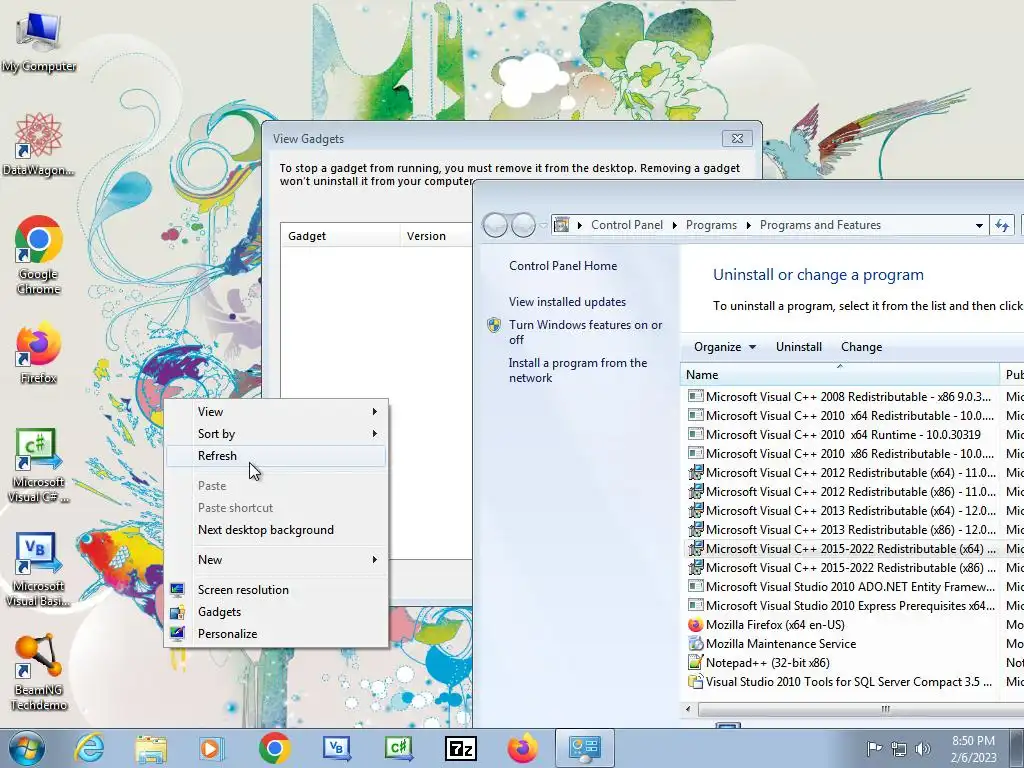Open the Organize dropdown

point(725,347)
